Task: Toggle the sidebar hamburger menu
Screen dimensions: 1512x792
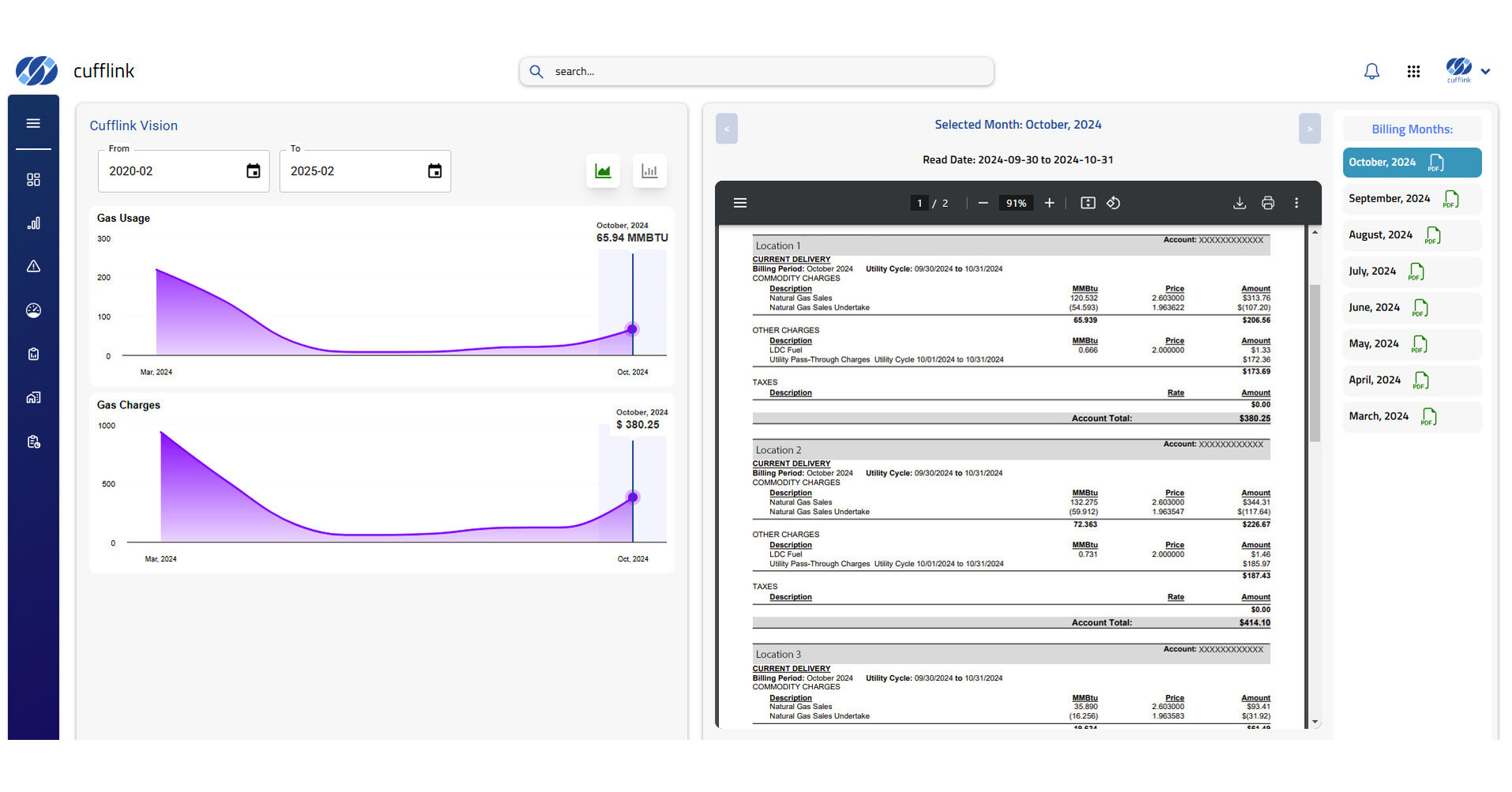Action: (x=33, y=123)
